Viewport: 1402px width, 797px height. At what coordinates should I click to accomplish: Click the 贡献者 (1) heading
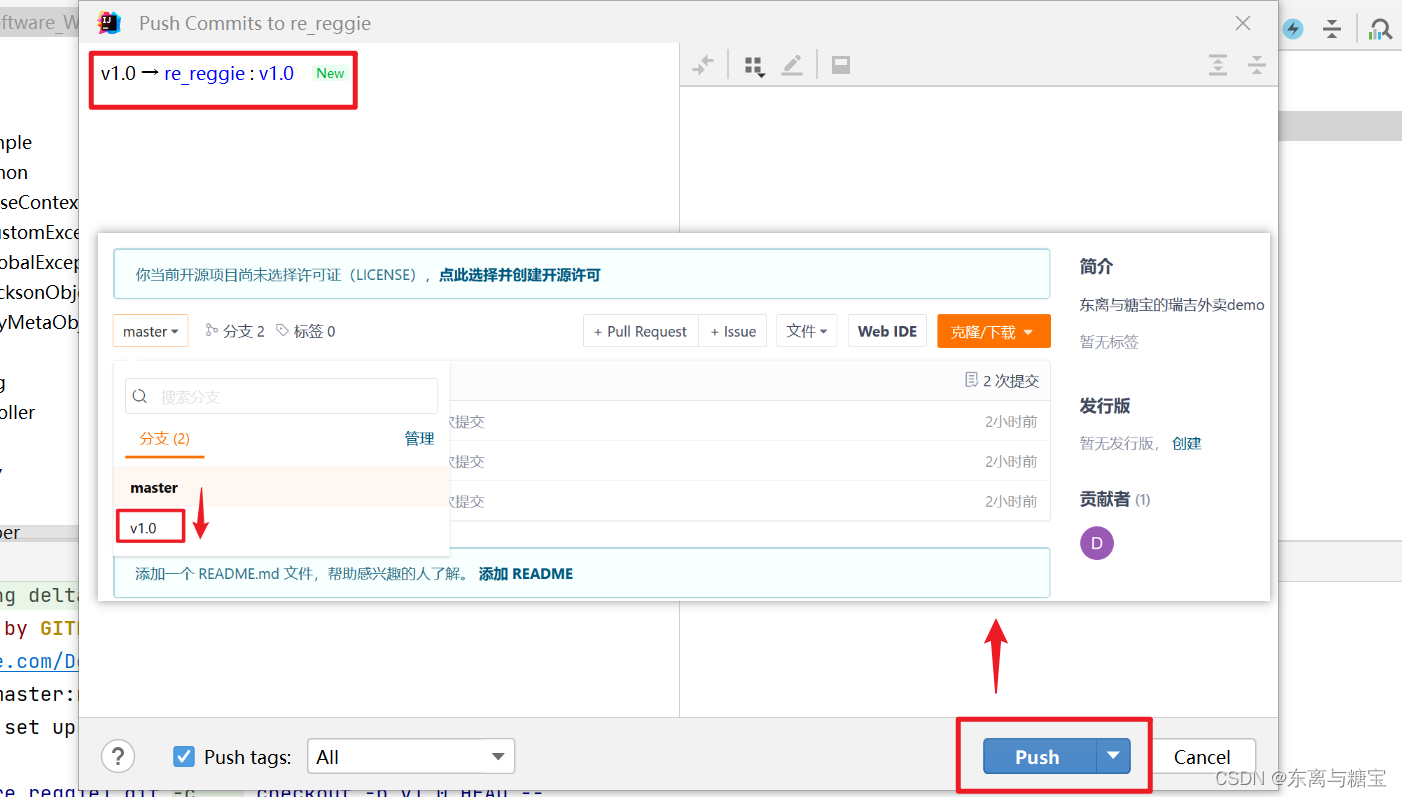(1115, 498)
